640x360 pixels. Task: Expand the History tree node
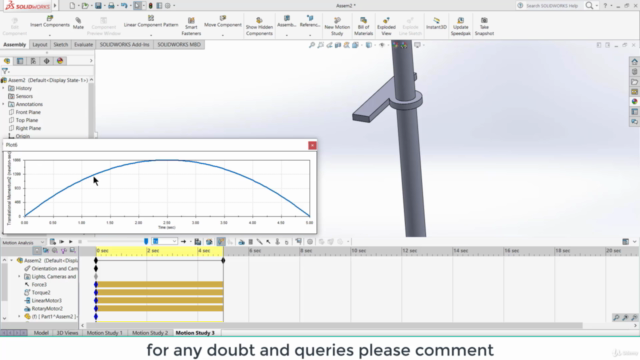(4, 88)
